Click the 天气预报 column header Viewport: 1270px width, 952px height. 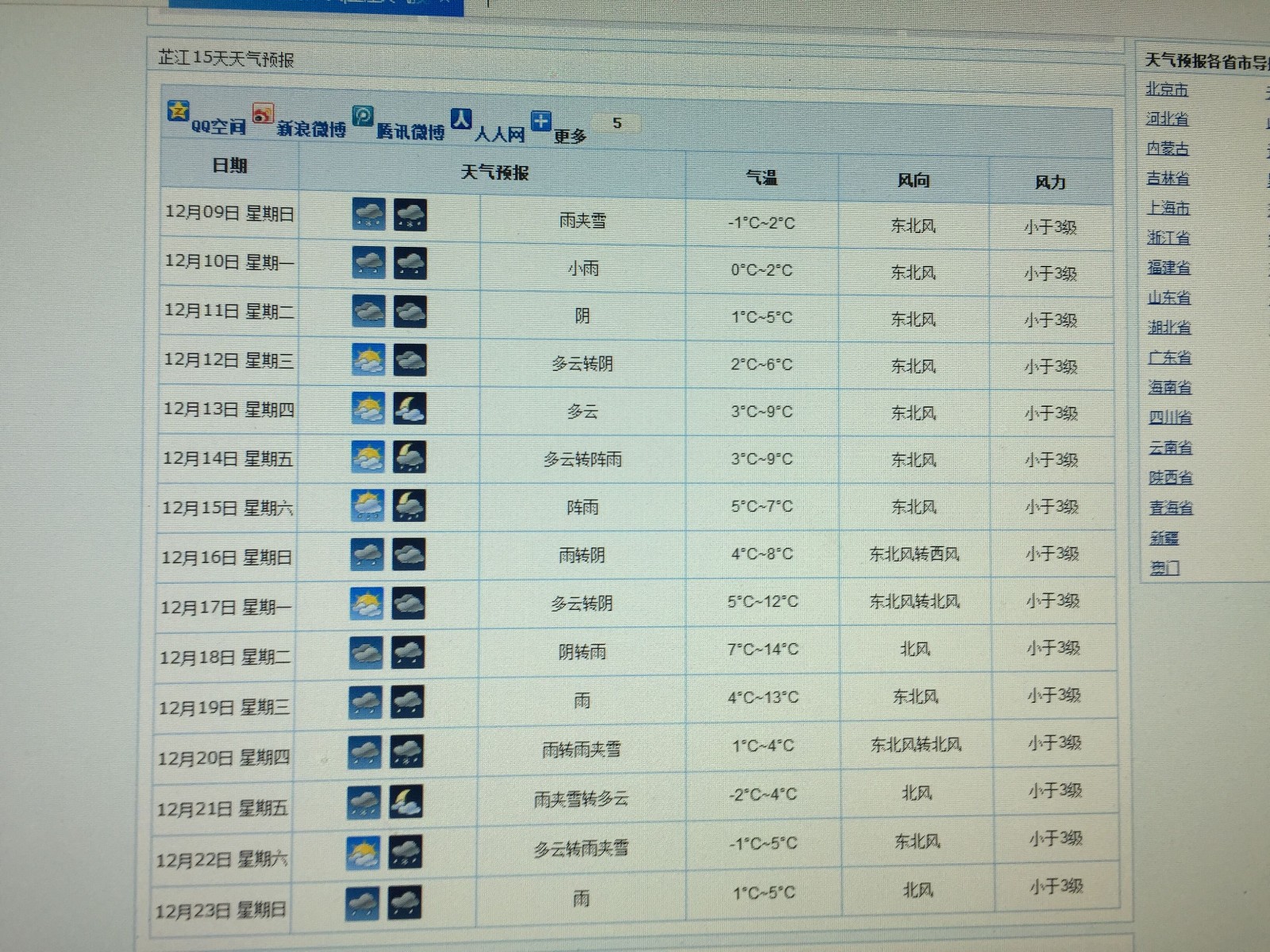click(495, 172)
